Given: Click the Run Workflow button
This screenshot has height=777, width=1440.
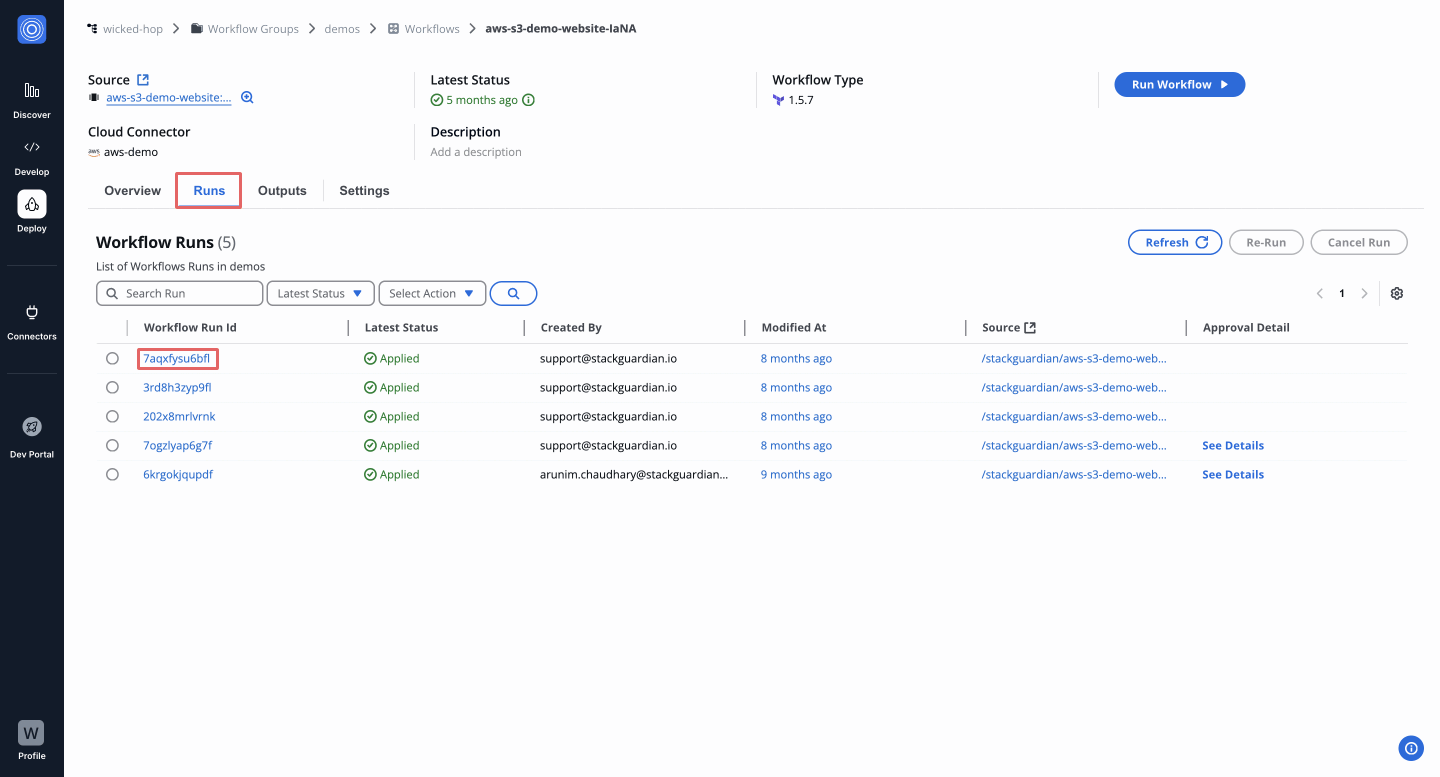Looking at the screenshot, I should (x=1179, y=84).
